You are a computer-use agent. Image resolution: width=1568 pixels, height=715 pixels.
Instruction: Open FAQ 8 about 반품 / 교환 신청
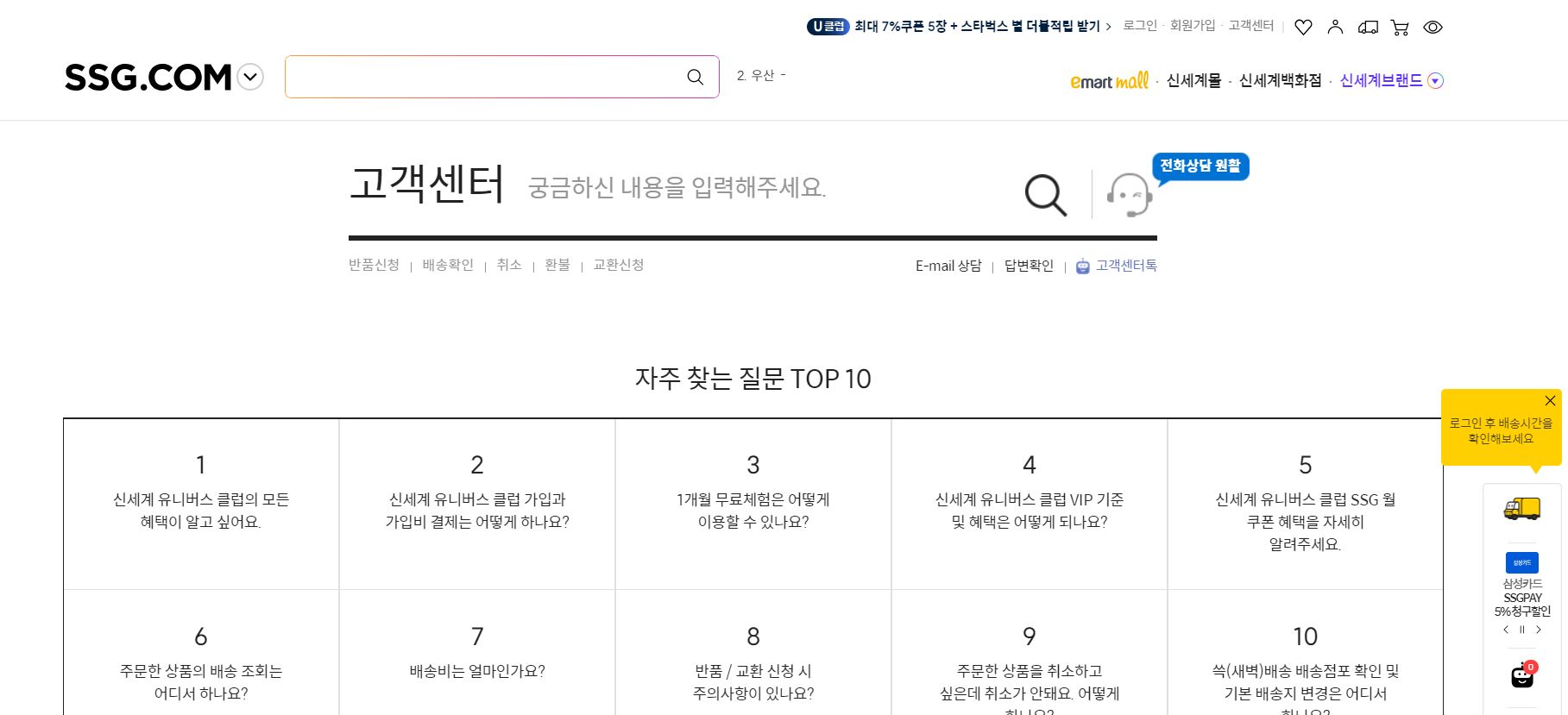(753, 653)
